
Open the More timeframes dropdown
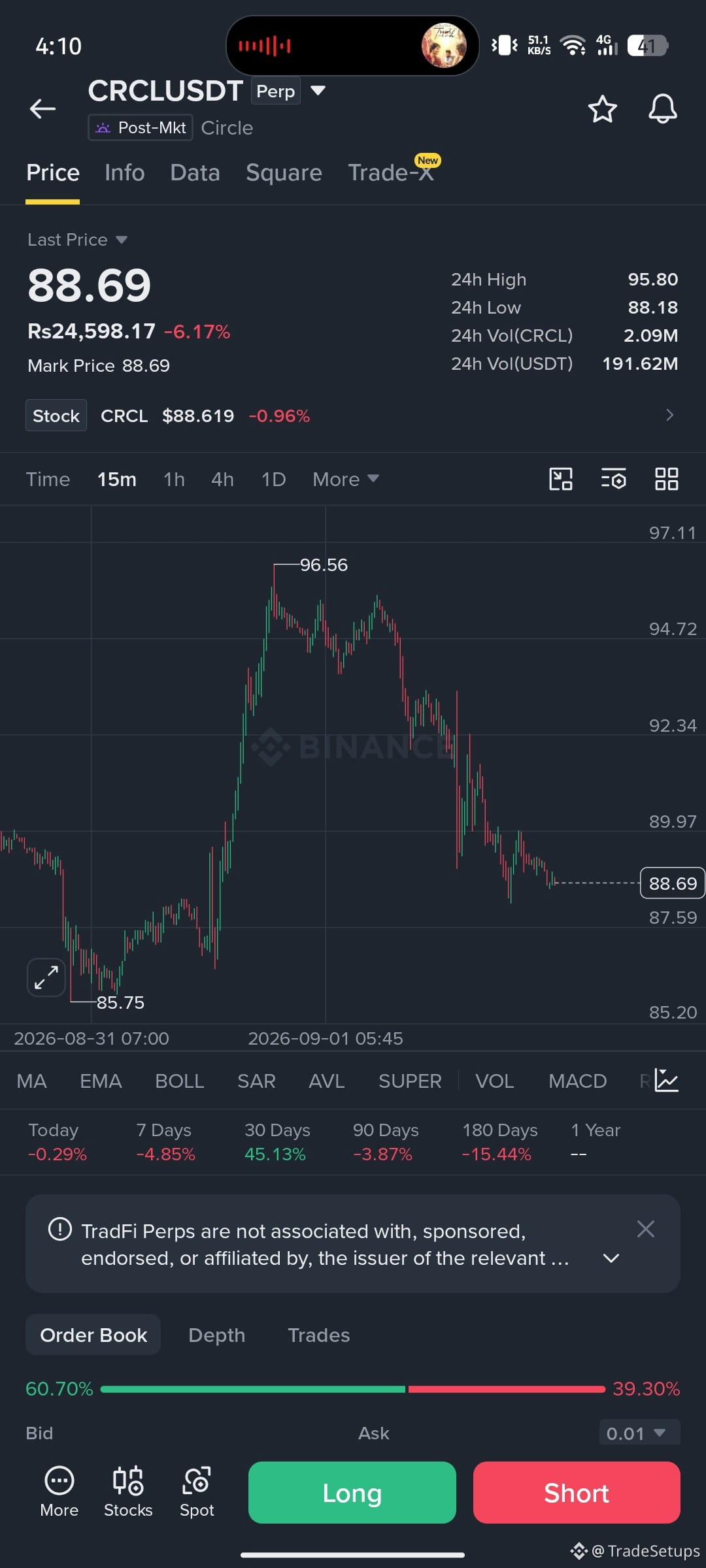[x=346, y=479]
